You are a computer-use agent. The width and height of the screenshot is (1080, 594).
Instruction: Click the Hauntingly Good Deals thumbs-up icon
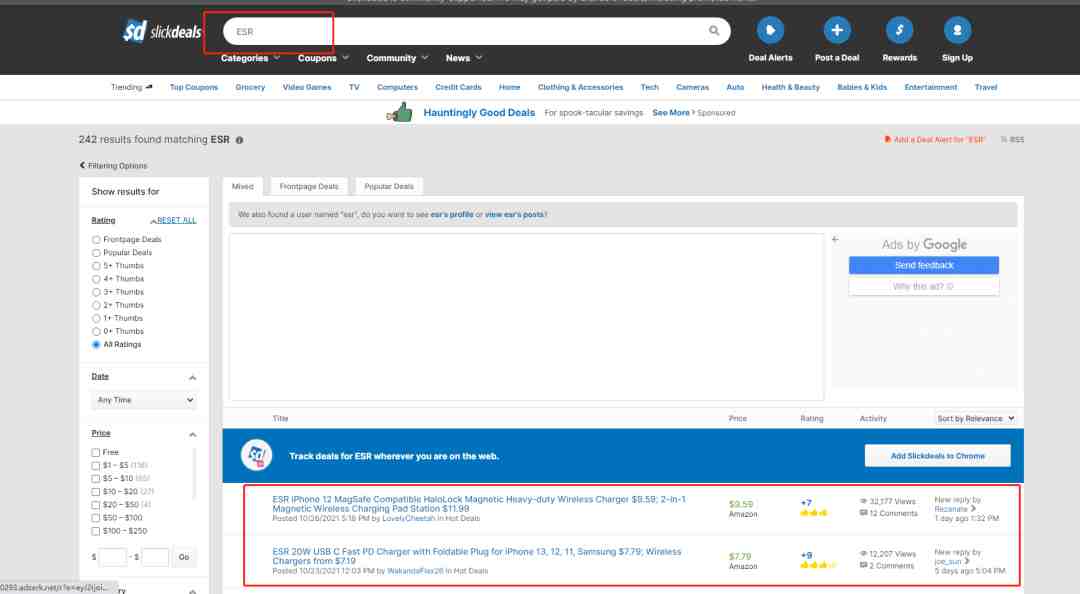click(x=399, y=112)
